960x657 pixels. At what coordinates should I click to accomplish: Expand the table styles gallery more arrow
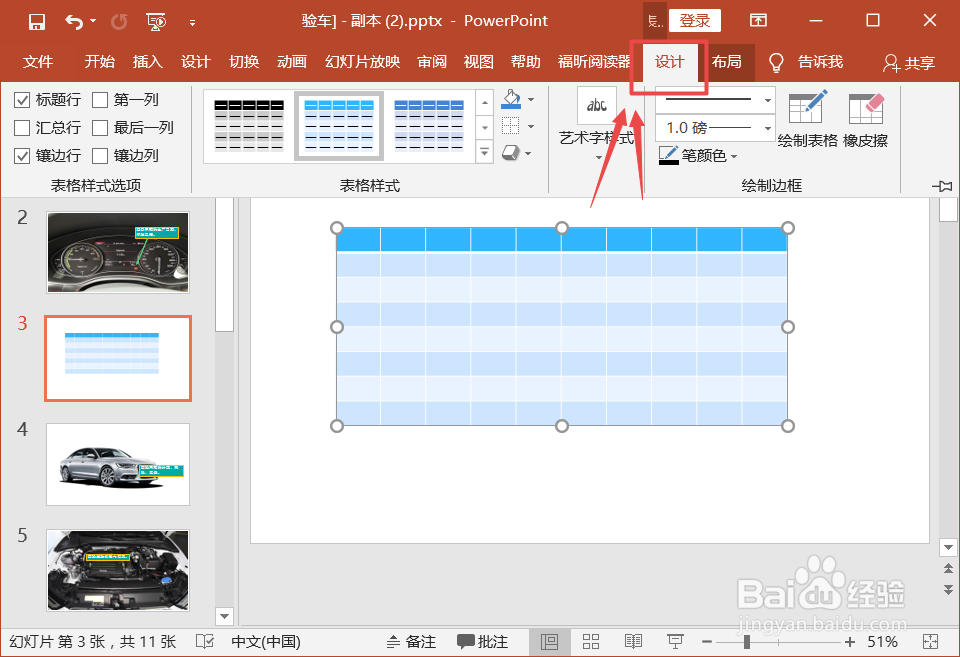click(484, 151)
